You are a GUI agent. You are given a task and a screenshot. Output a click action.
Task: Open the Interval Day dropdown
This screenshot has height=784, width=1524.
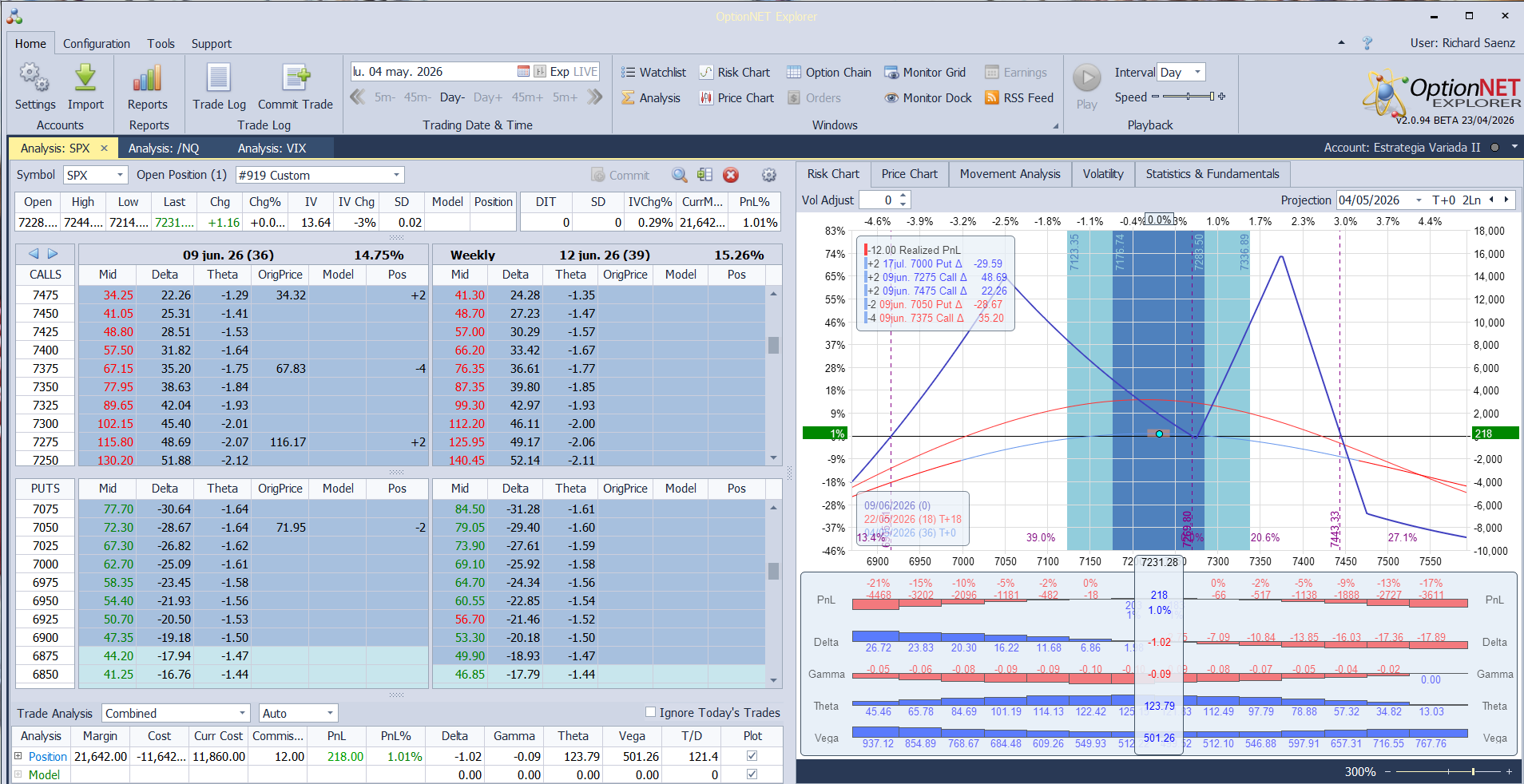click(x=1197, y=72)
